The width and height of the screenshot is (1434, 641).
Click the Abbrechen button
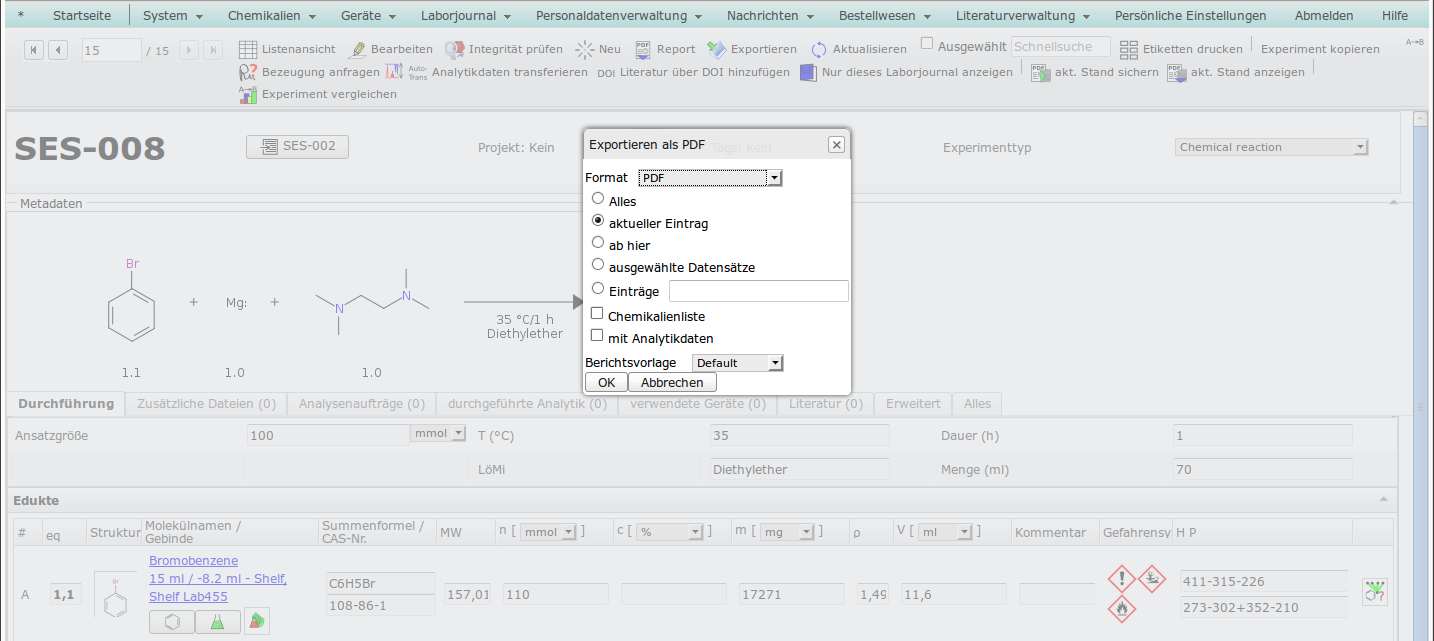coord(672,383)
